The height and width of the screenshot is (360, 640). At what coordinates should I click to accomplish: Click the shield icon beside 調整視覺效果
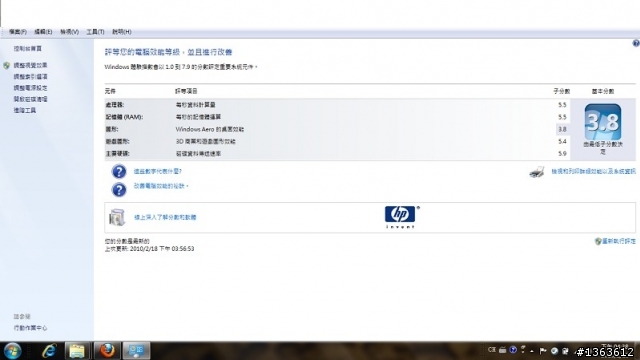[x=7, y=65]
